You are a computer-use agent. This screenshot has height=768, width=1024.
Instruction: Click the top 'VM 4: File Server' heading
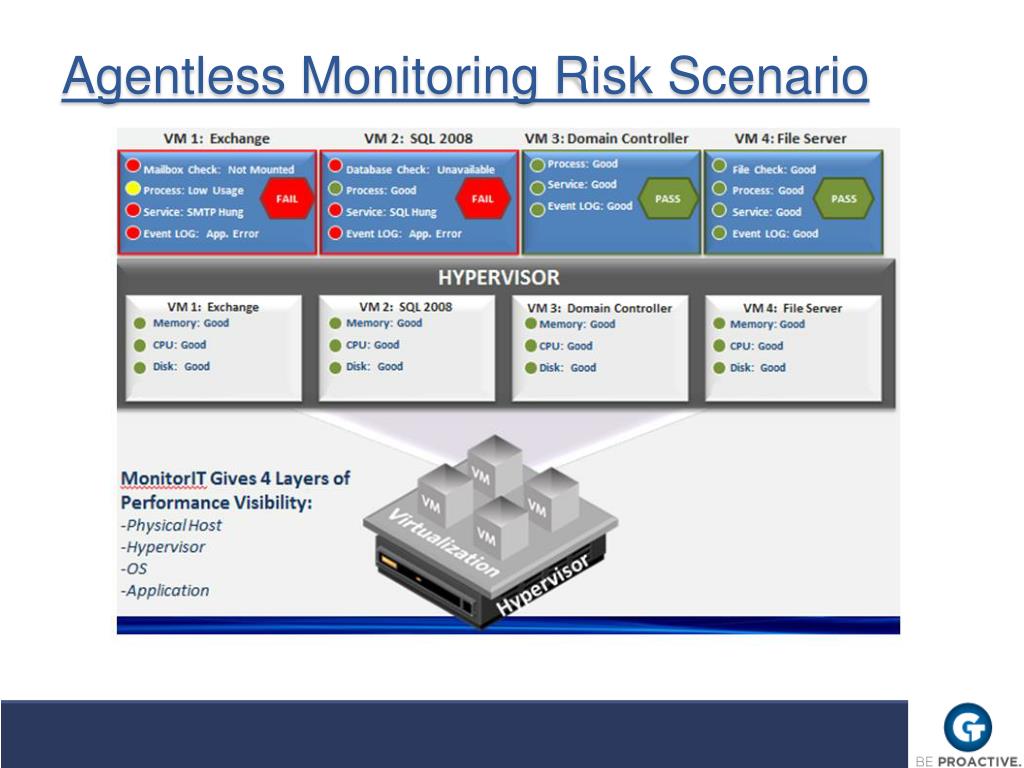pos(790,138)
